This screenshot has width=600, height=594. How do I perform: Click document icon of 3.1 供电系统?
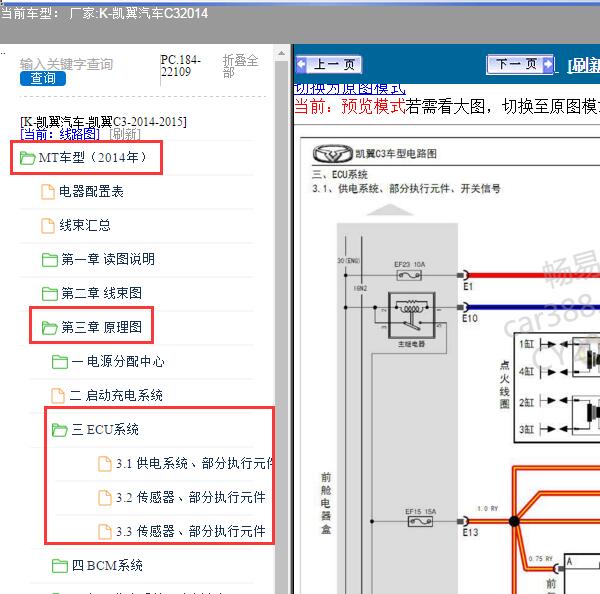click(105, 464)
